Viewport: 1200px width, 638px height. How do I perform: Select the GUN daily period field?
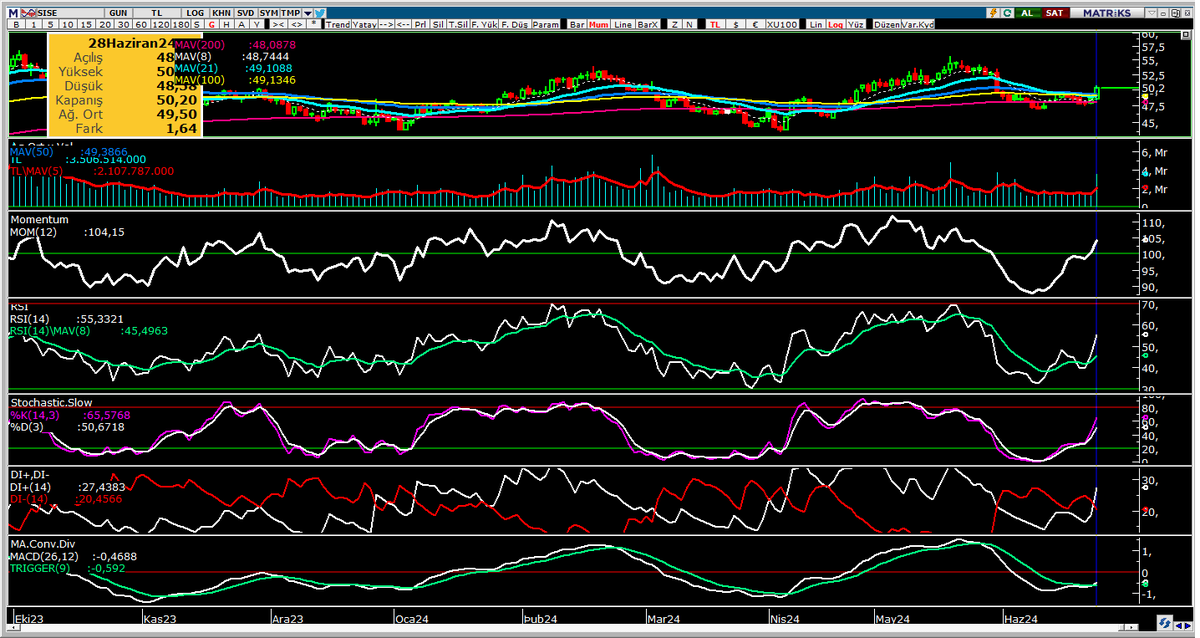[118, 12]
